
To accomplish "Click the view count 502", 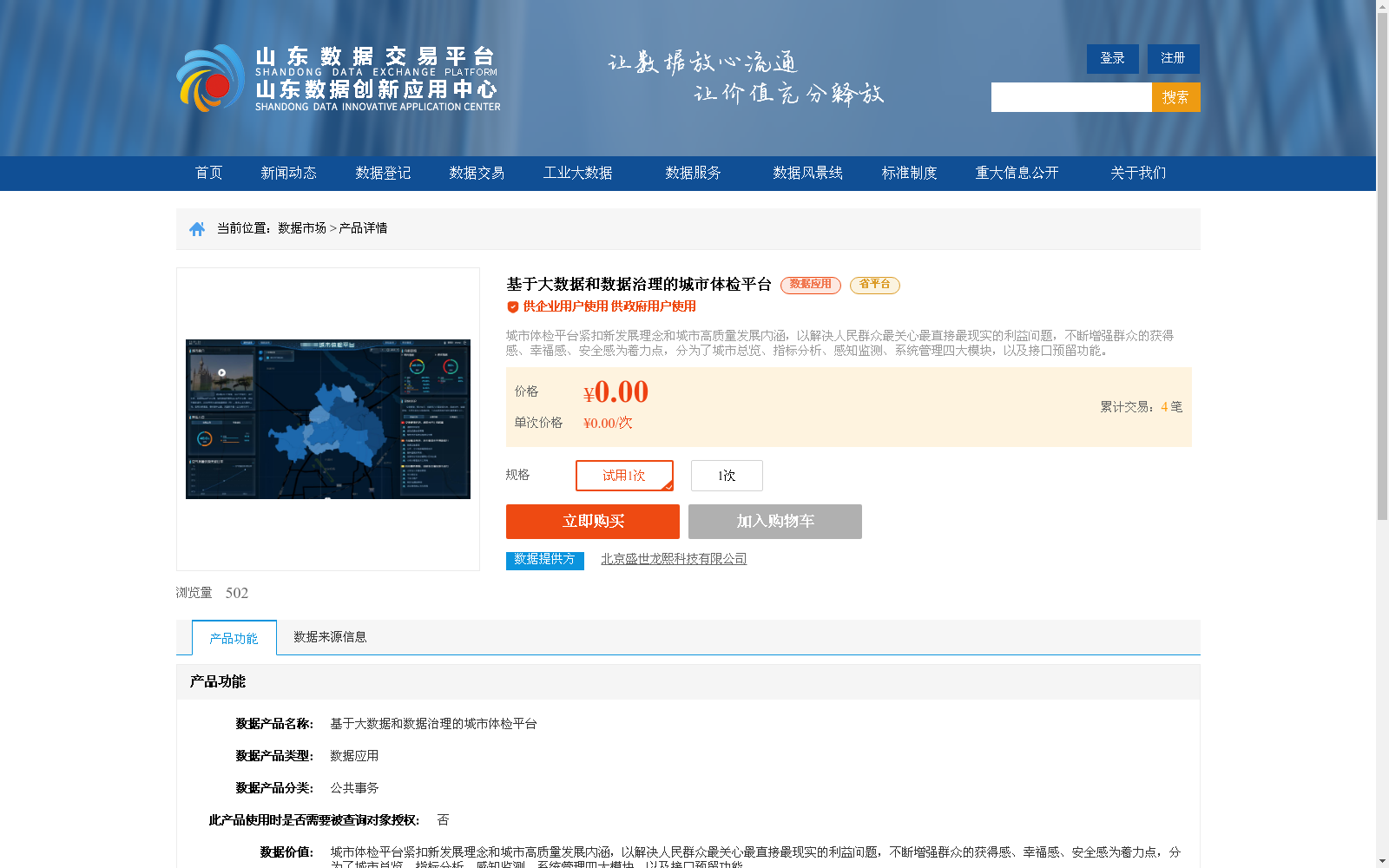I will (237, 593).
